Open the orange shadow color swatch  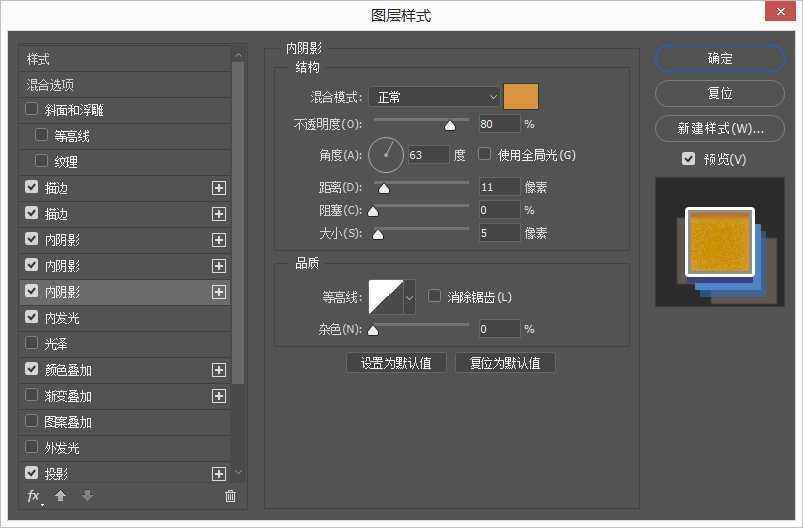point(521,96)
